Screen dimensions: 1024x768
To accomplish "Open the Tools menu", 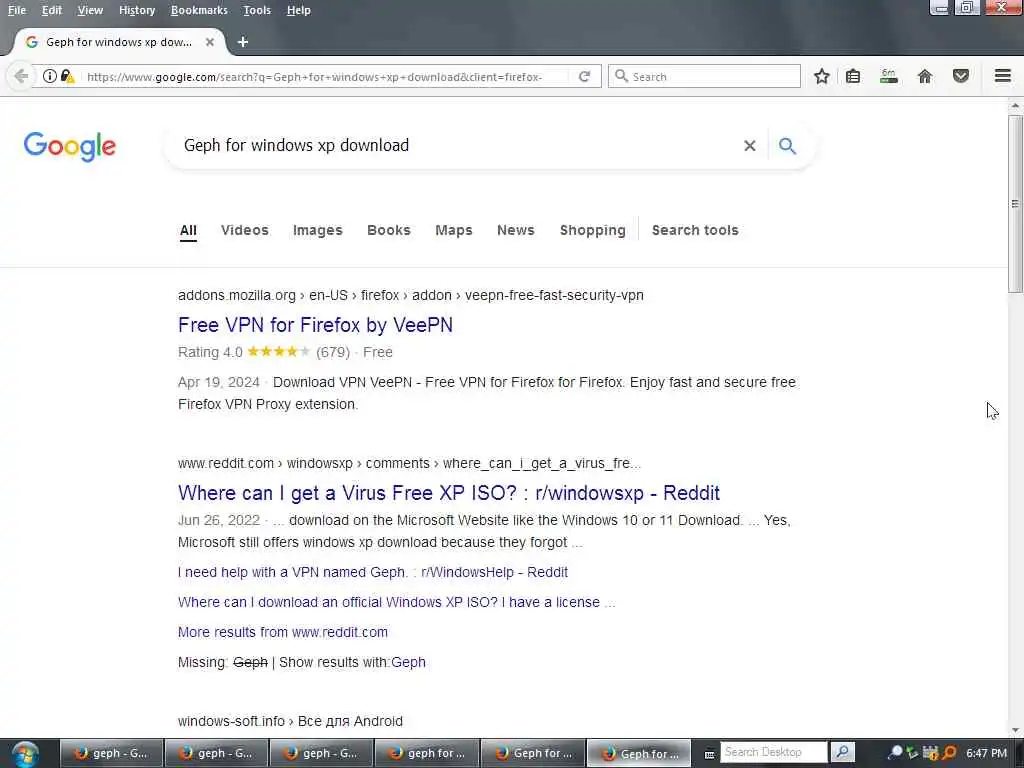I will (x=257, y=10).
